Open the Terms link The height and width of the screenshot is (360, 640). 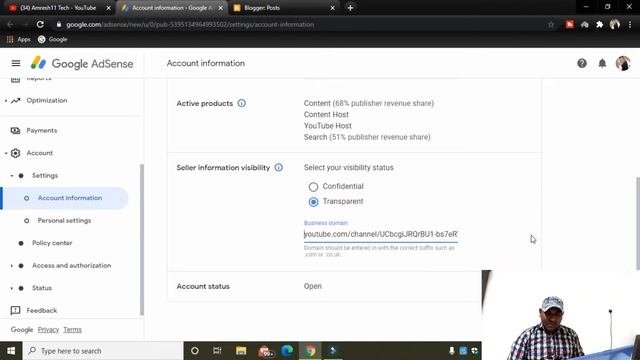(x=72, y=329)
